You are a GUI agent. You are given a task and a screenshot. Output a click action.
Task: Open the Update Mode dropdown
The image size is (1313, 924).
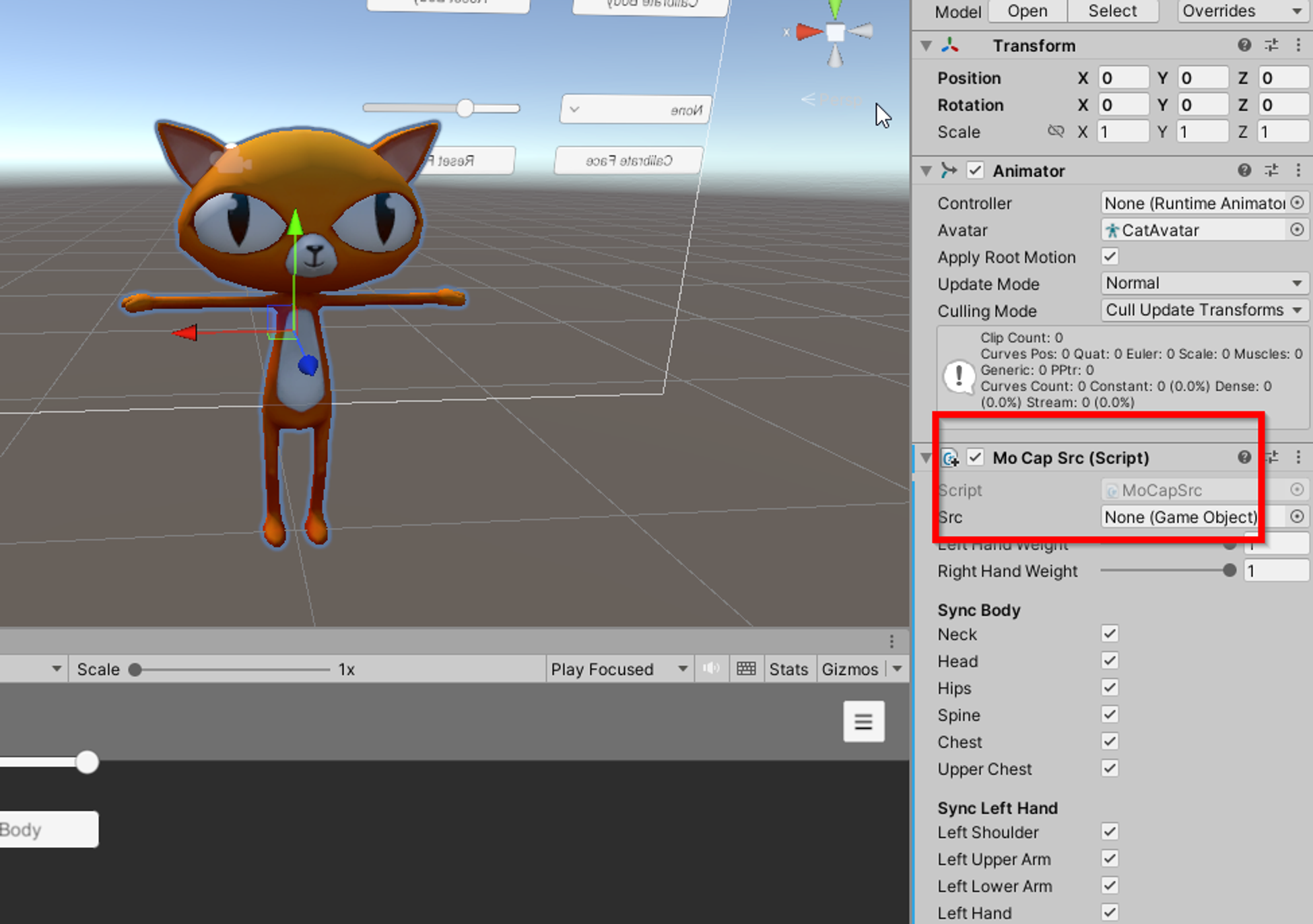click(x=1204, y=284)
